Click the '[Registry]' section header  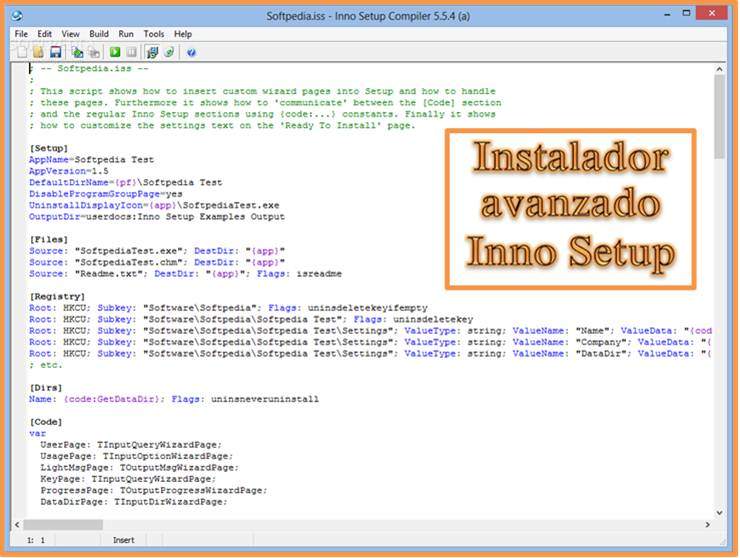57,296
